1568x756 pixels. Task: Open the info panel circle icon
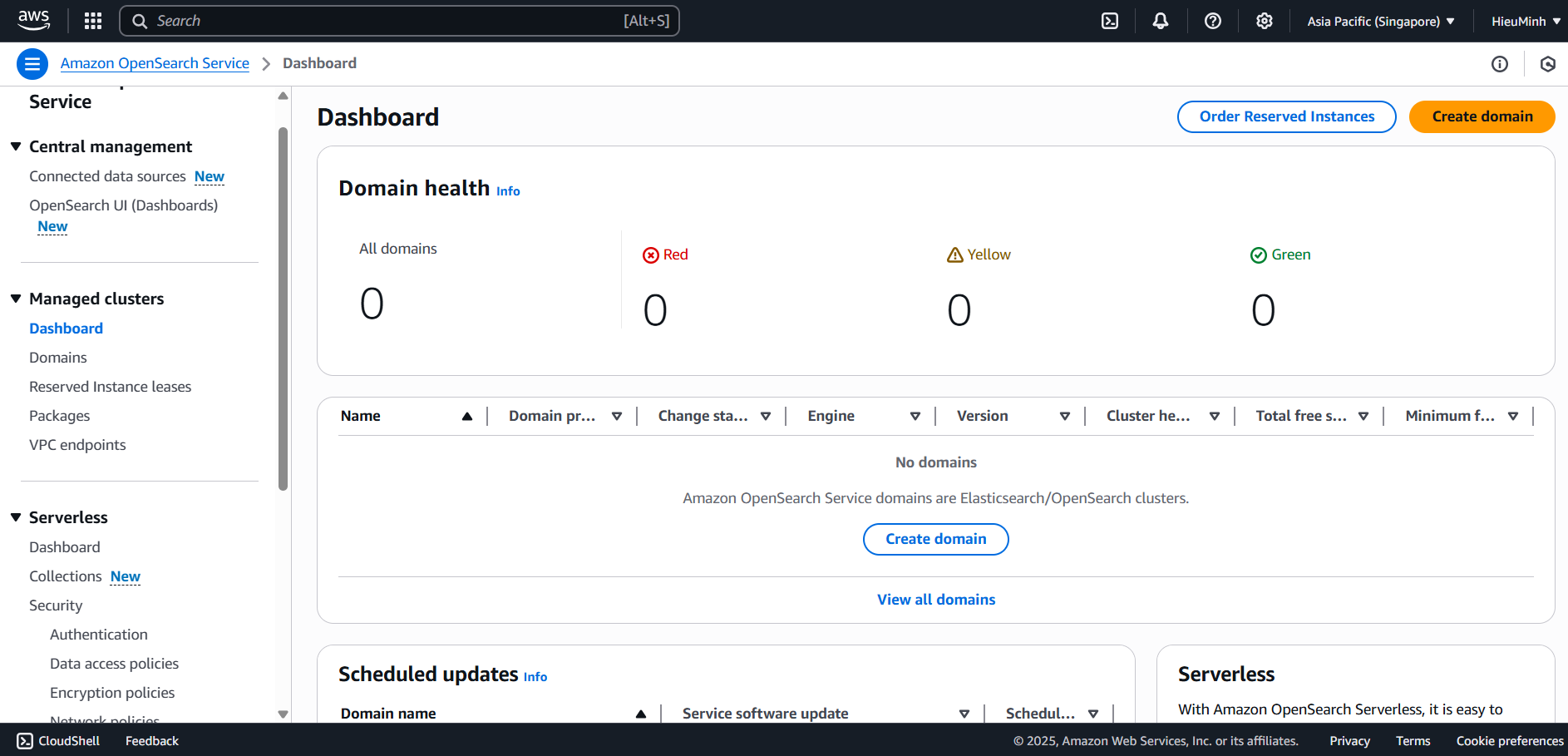click(x=1500, y=64)
